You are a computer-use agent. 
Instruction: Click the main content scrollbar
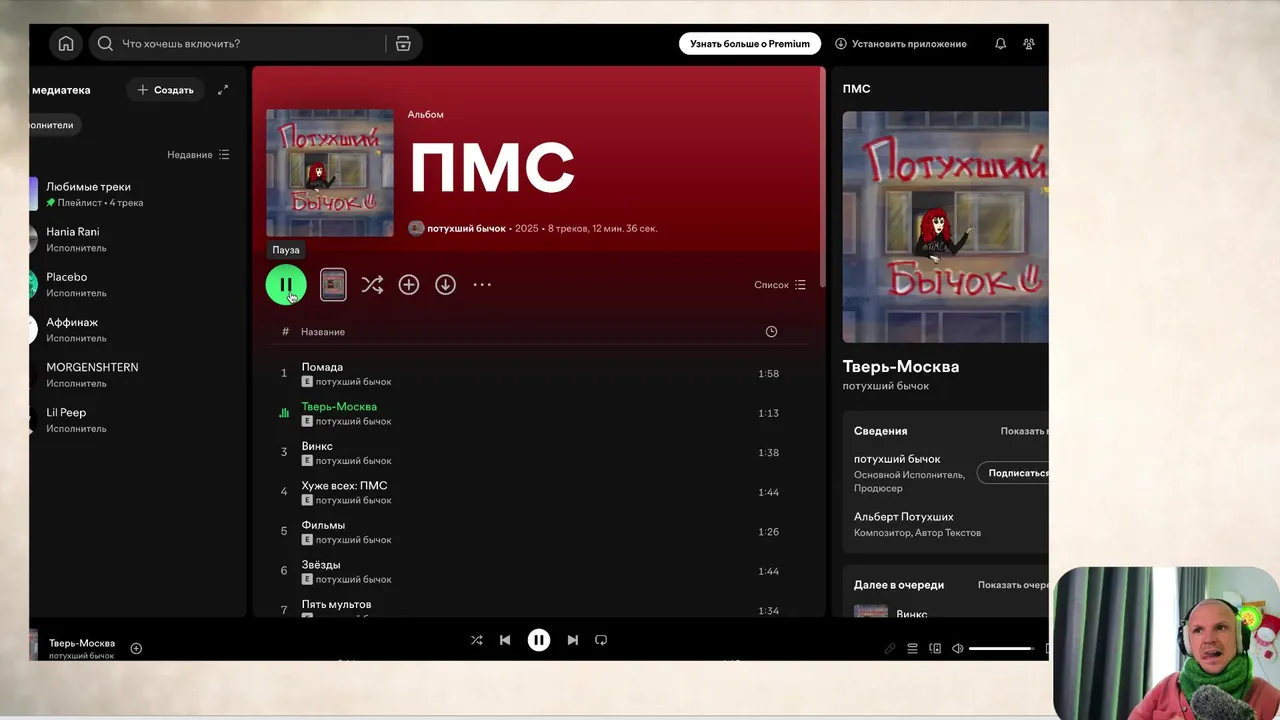point(822,178)
